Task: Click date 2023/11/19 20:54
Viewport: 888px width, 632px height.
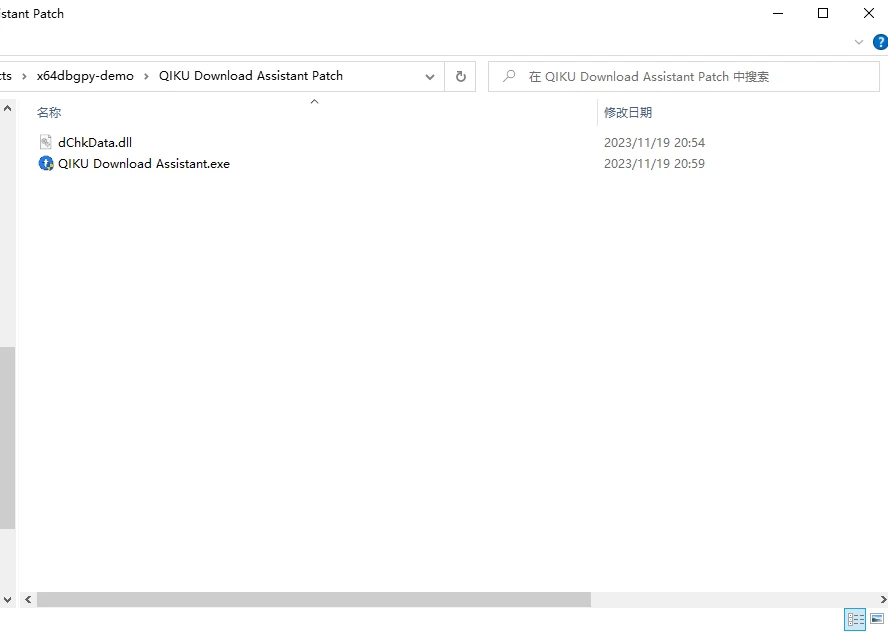Action: click(x=654, y=143)
